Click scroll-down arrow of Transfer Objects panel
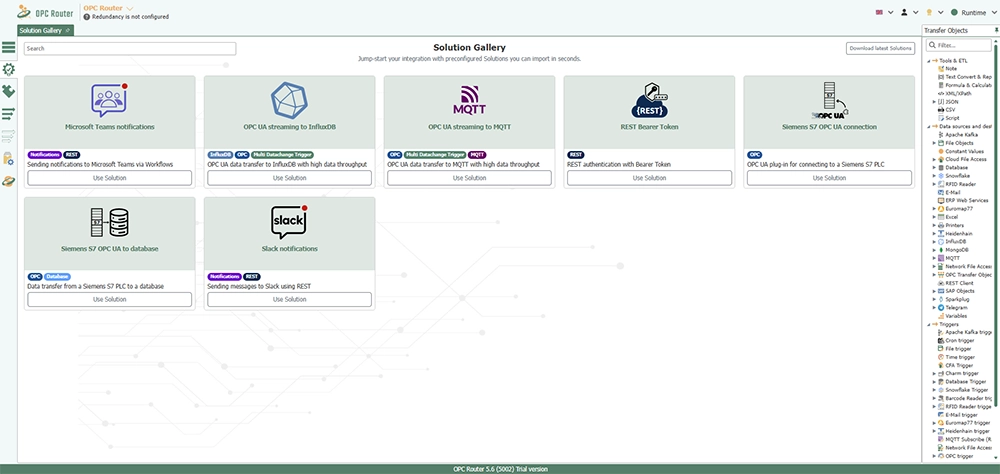 [996, 458]
